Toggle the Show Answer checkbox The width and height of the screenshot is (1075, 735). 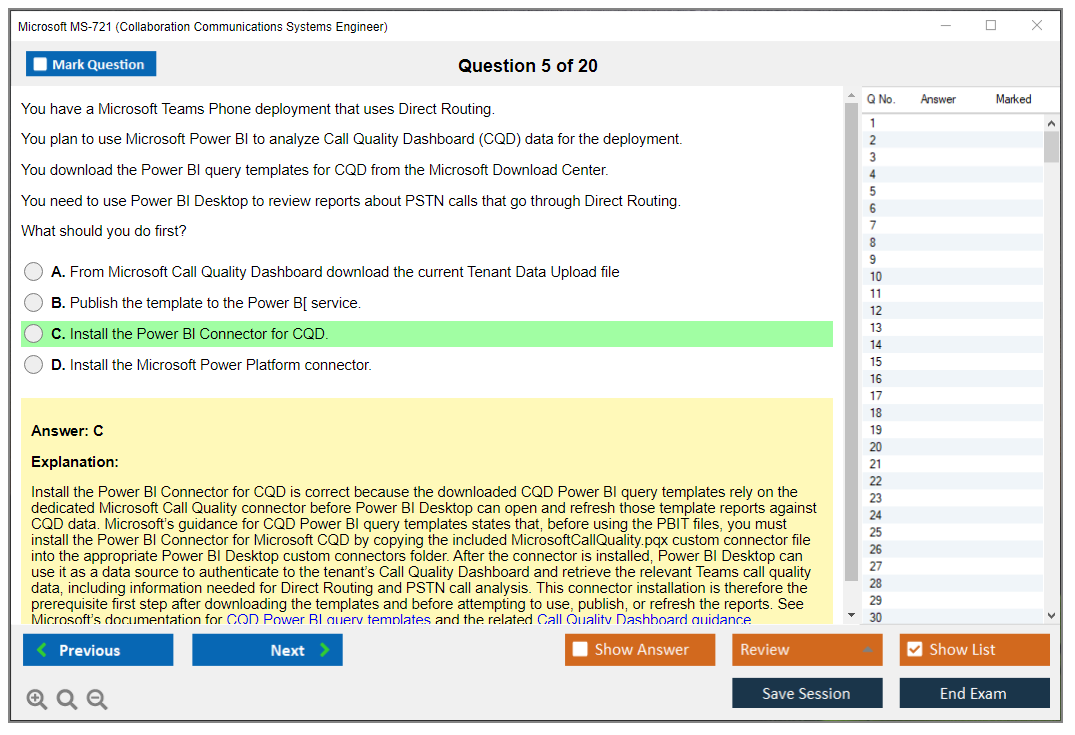[x=580, y=649]
